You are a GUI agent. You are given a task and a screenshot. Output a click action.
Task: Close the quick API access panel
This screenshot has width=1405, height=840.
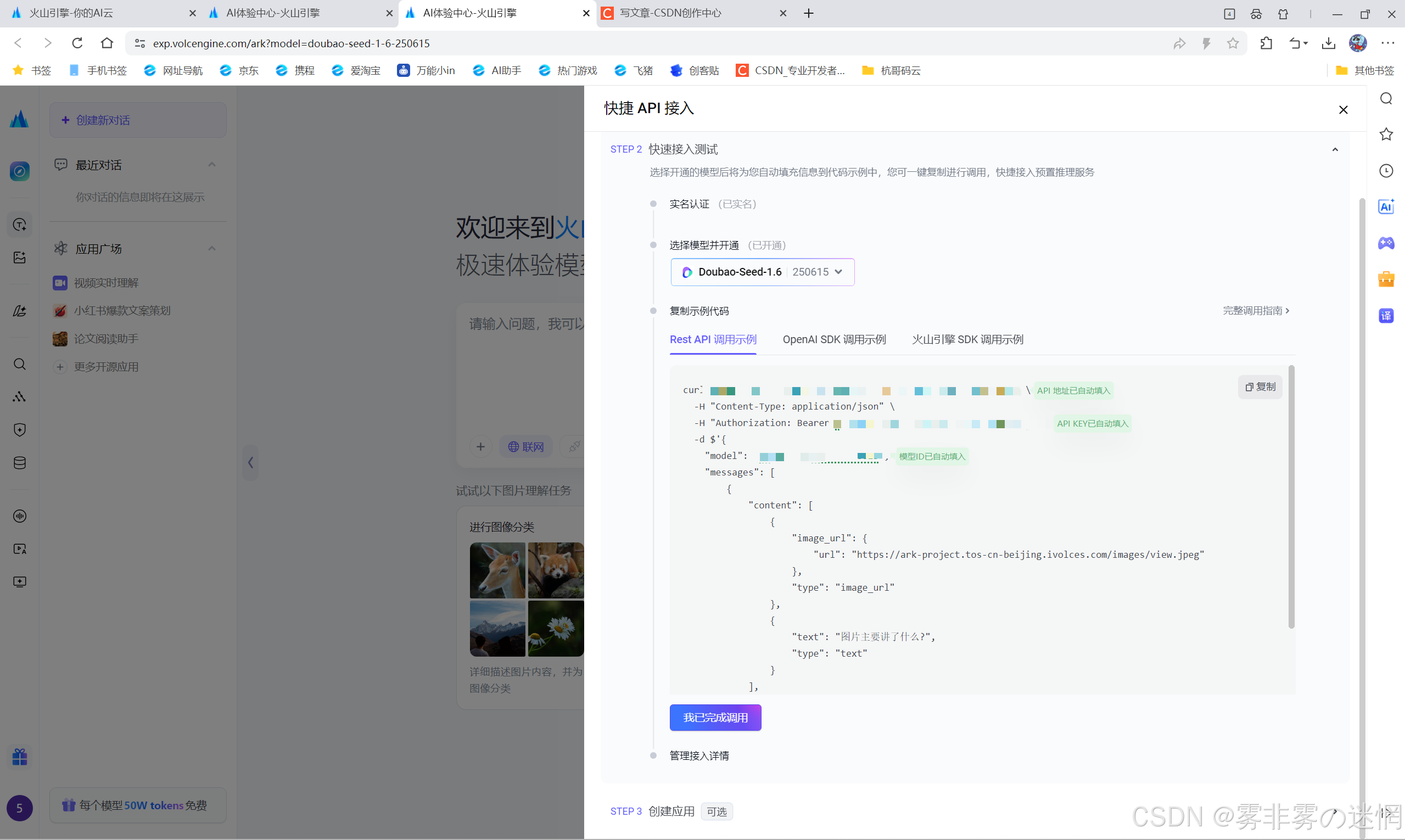1343,110
